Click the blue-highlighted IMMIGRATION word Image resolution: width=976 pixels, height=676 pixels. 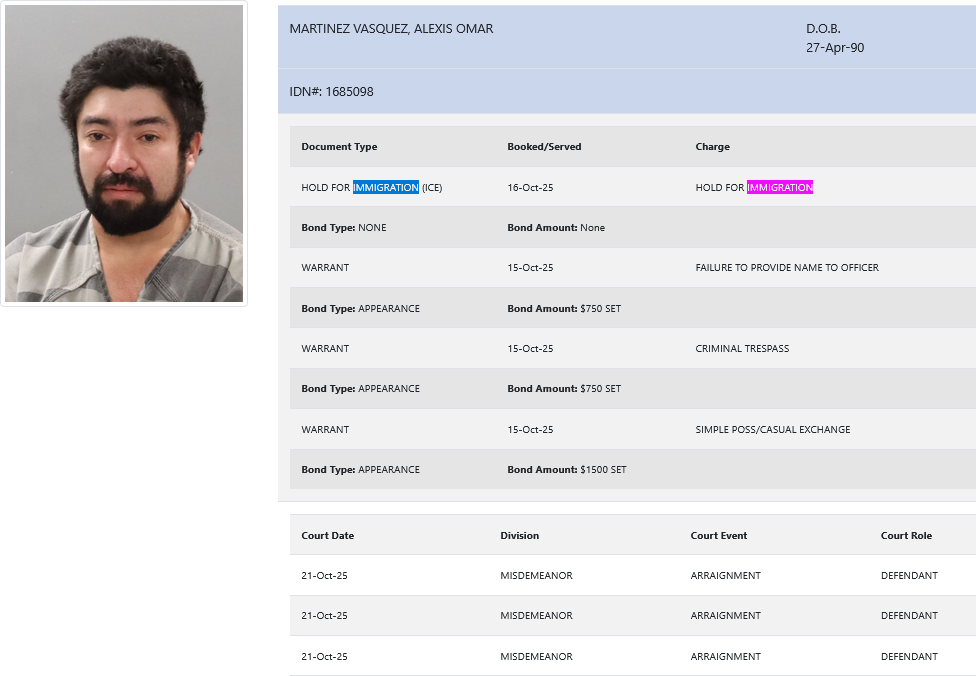(385, 188)
